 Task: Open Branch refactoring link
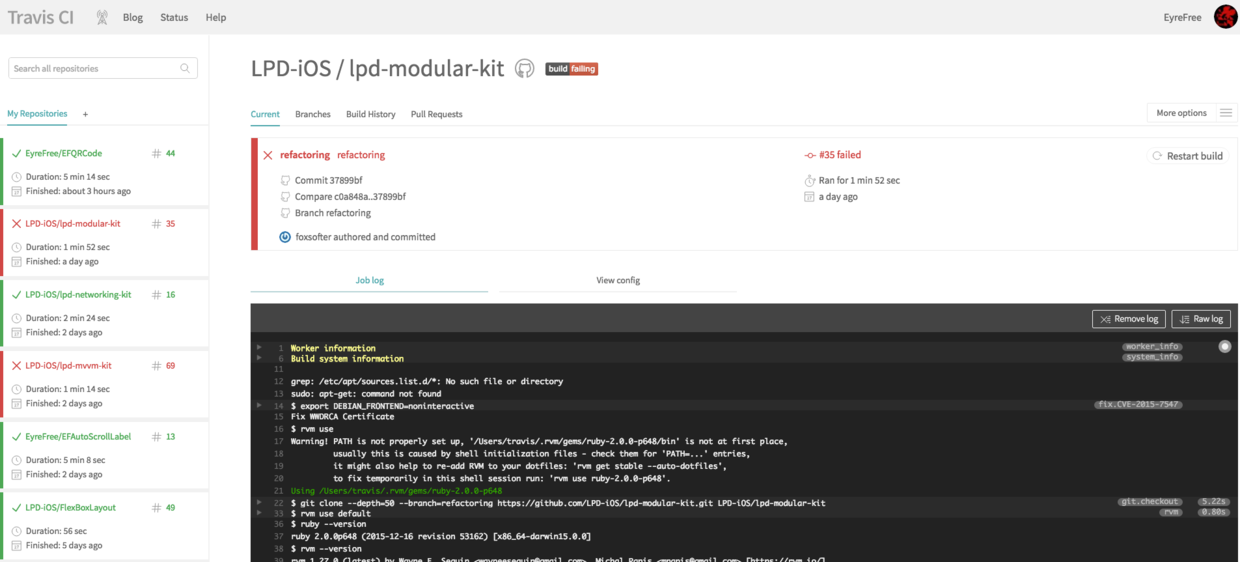coord(333,213)
